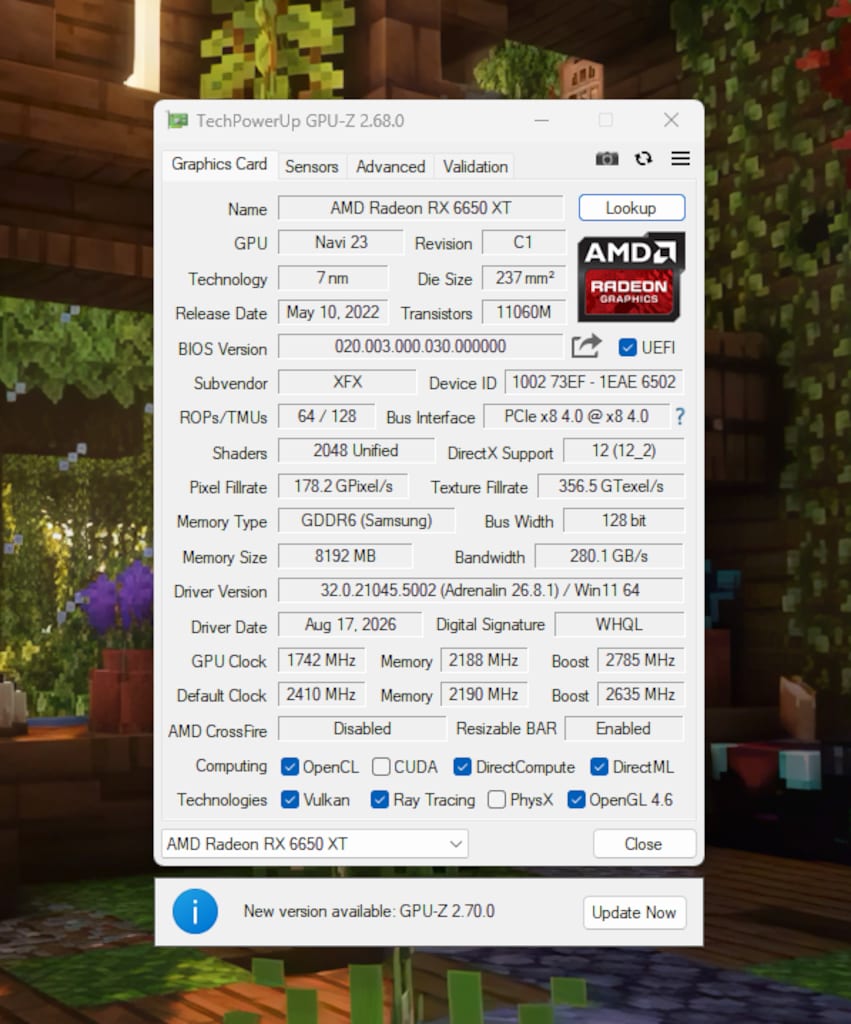Click the GPU Clock row Memory 2188 MHz
This screenshot has width=851, height=1024.
point(483,660)
